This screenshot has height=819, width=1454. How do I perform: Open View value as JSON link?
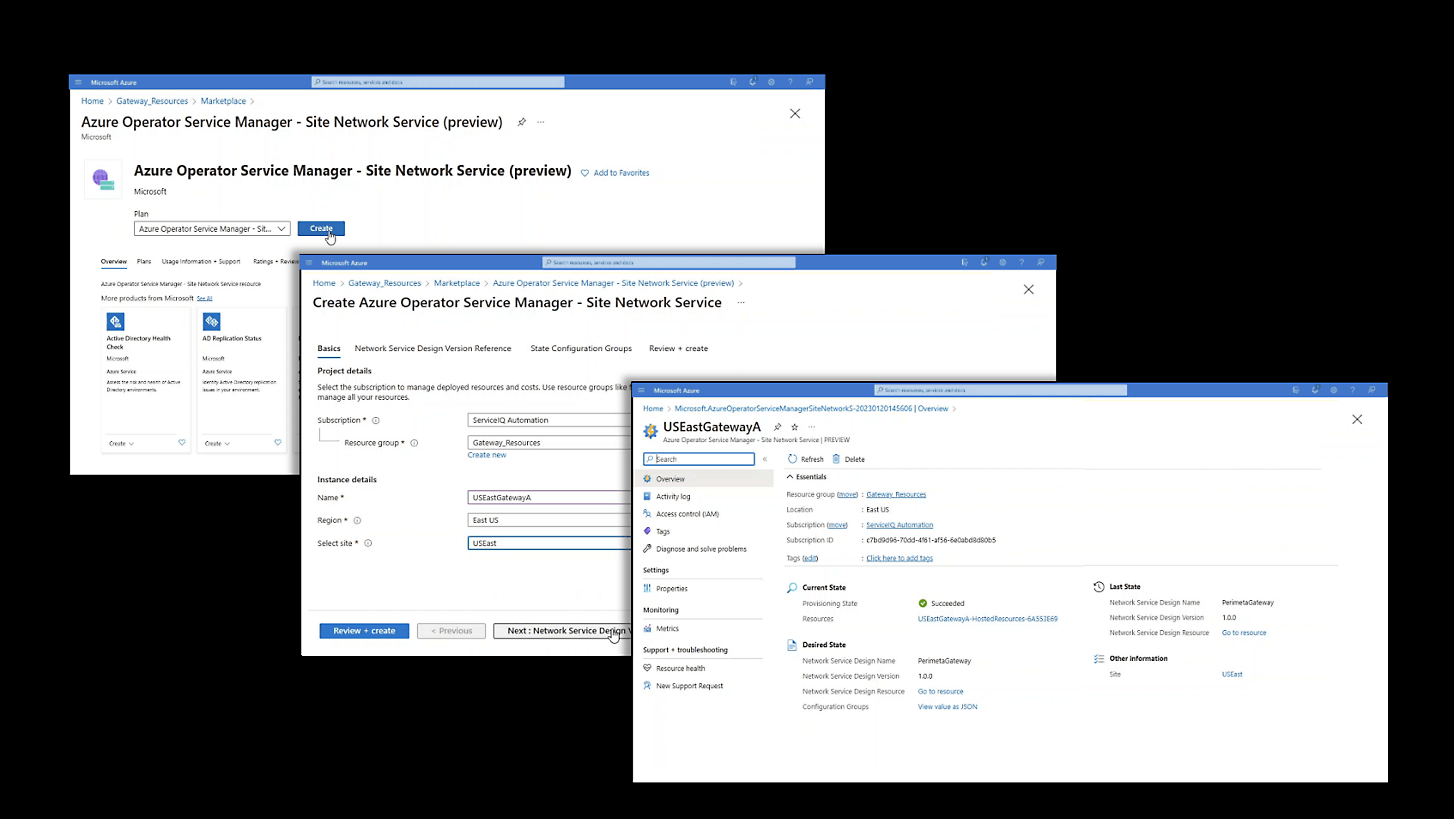(947, 707)
